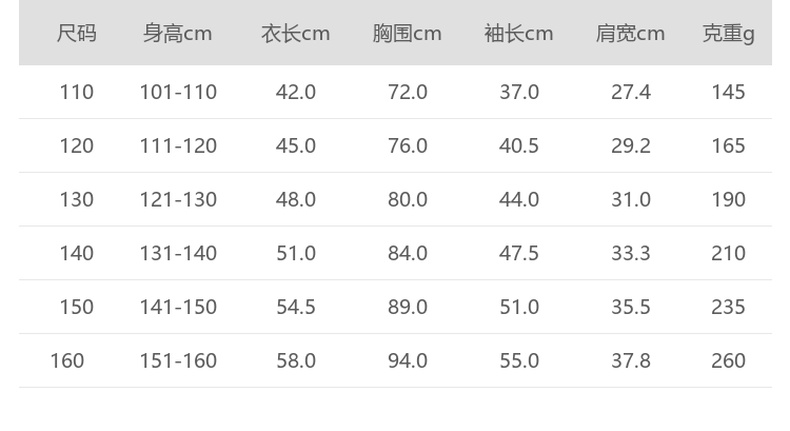Click sleeve length value 40.5
This screenshot has height=431, width=790.
click(519, 146)
